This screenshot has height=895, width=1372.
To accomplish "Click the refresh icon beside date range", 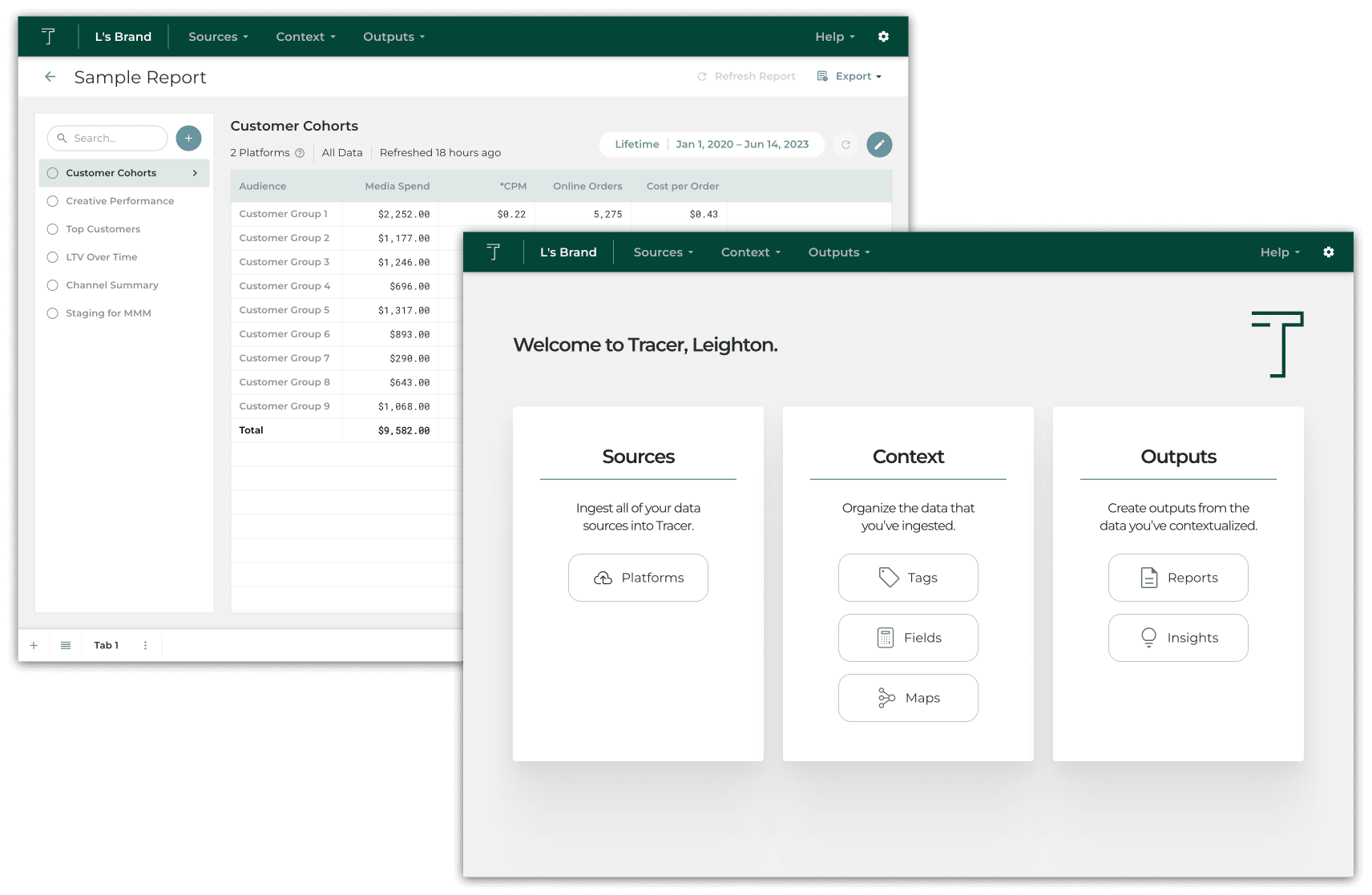I will [845, 145].
